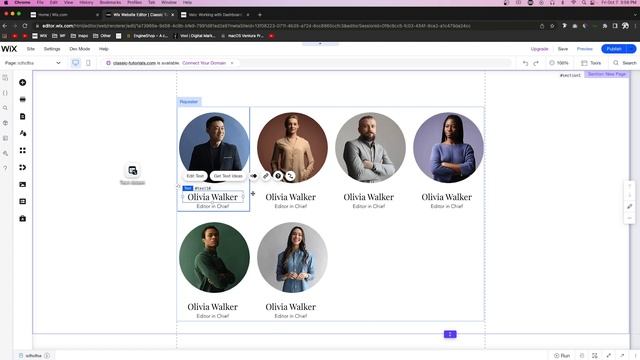Open the Help menu in Wix
640x360 pixels.
pyautogui.click(x=104, y=49)
